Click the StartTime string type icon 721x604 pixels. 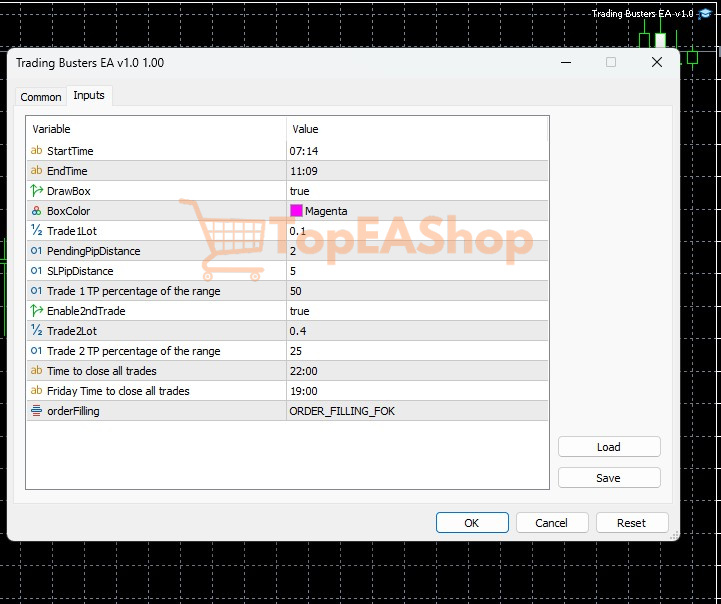point(37,151)
